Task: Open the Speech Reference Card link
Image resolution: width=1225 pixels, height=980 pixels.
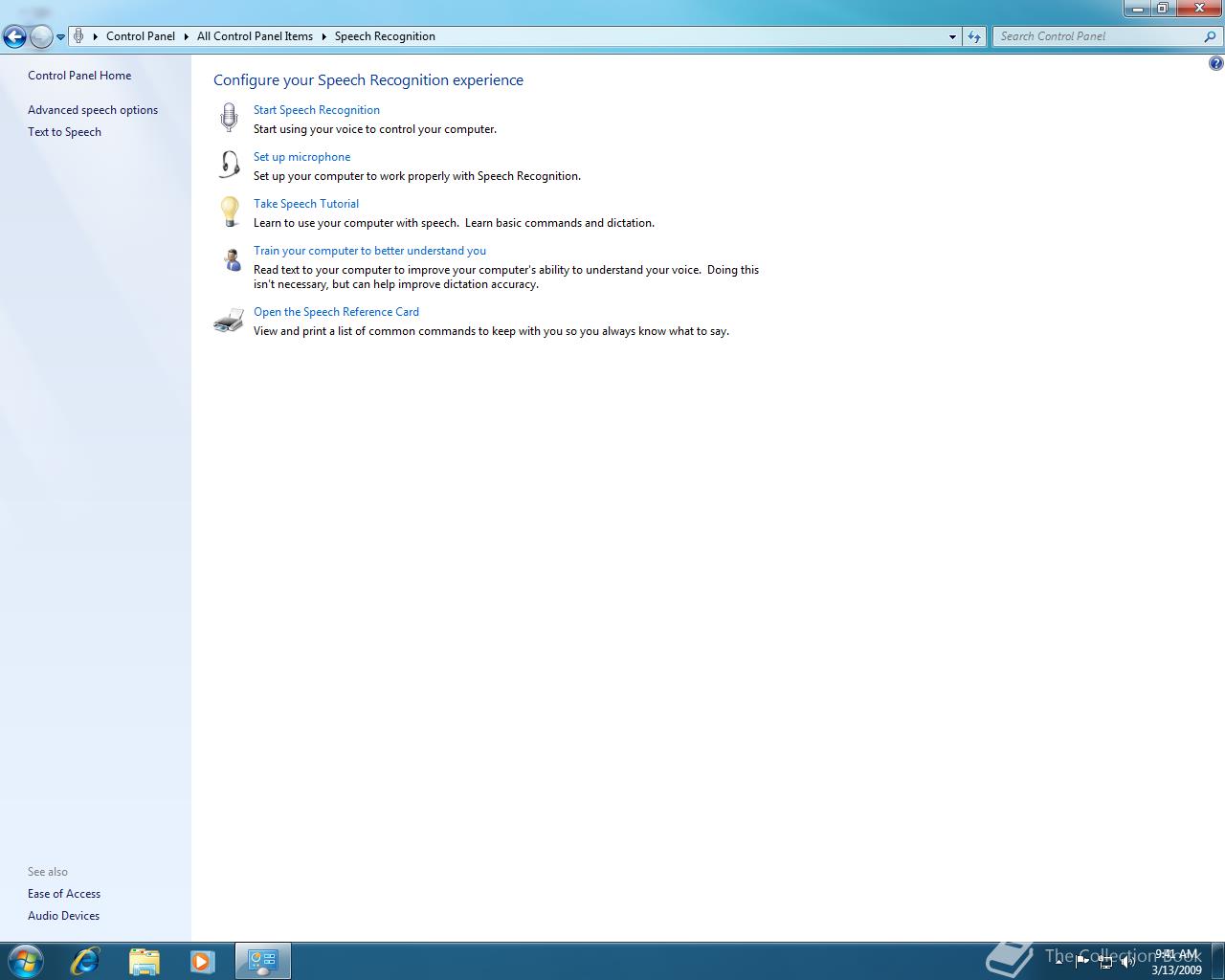Action: click(x=336, y=312)
